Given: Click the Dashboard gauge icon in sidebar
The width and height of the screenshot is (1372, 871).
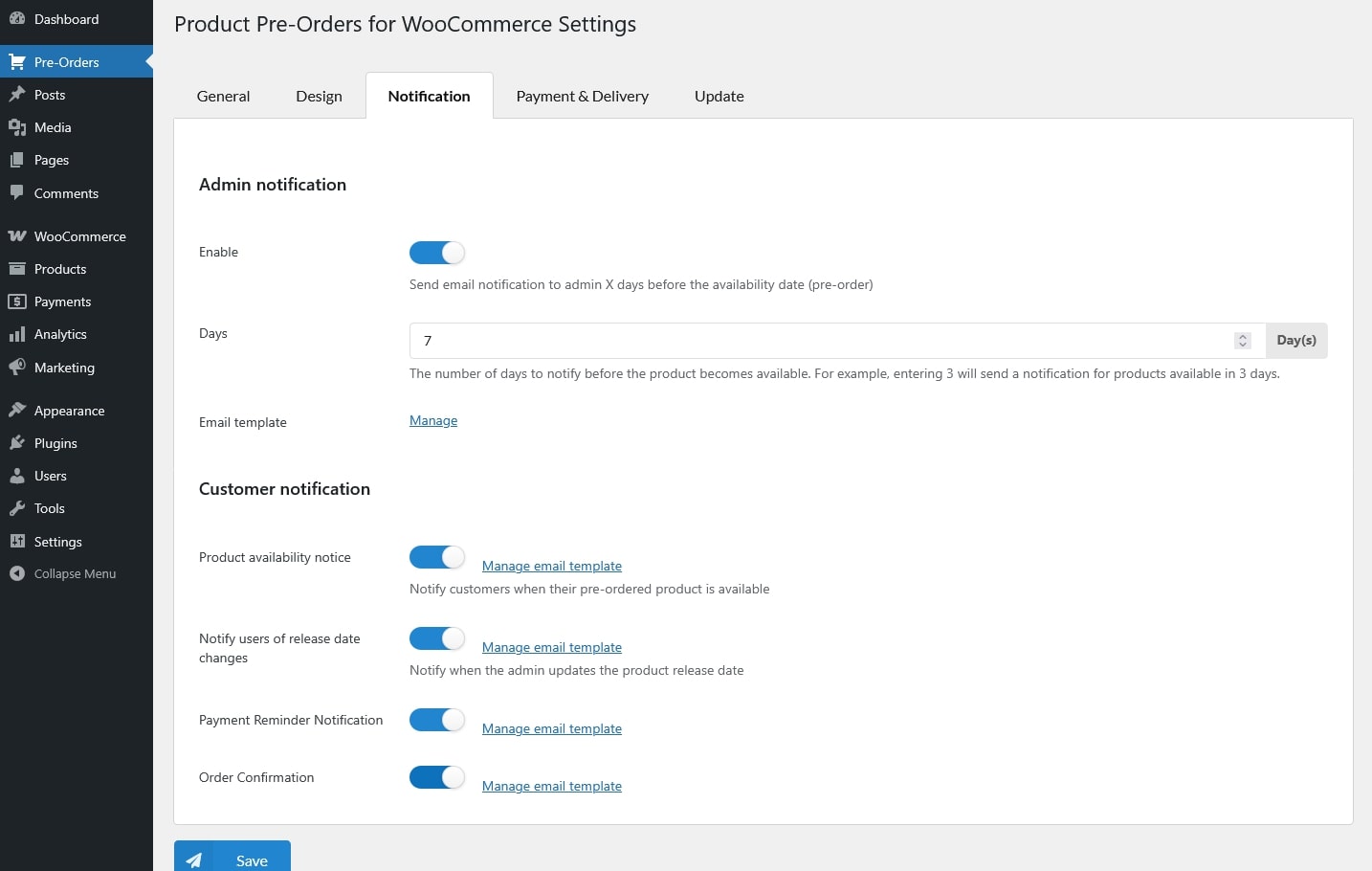Looking at the screenshot, I should pos(16,19).
